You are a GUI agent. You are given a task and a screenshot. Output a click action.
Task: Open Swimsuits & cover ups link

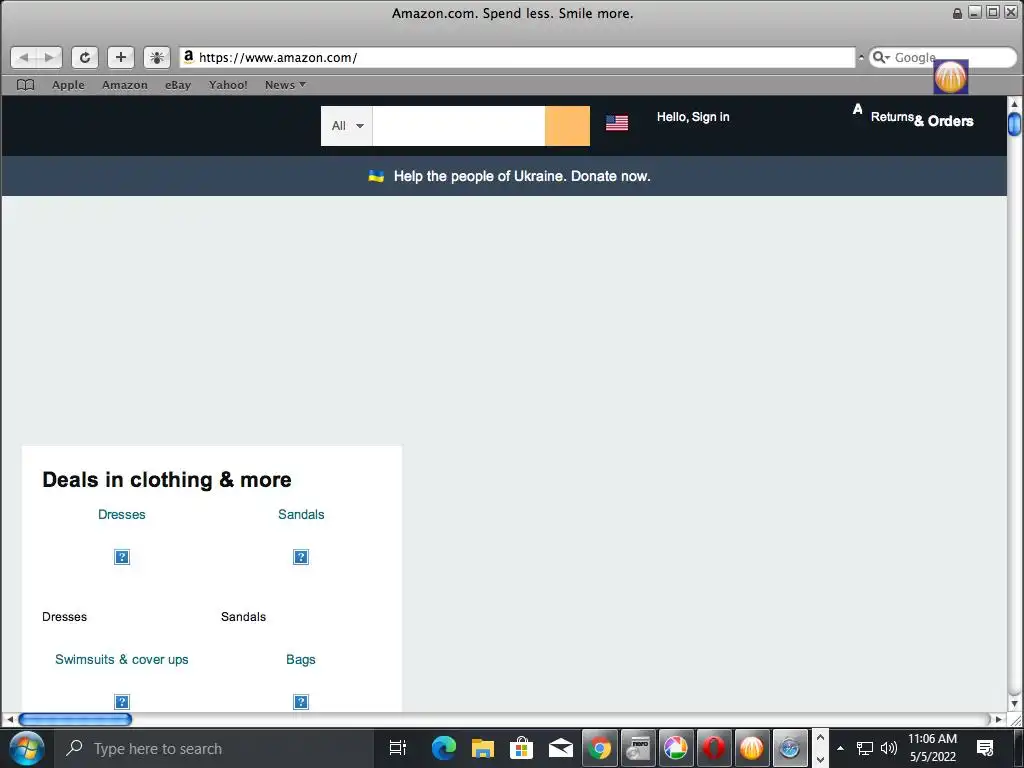[121, 660]
